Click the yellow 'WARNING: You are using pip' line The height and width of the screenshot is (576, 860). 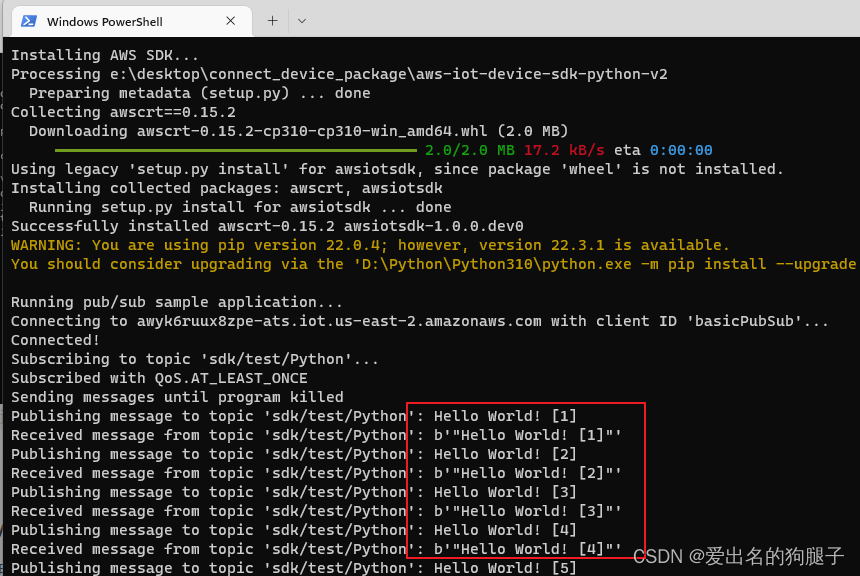click(x=370, y=245)
